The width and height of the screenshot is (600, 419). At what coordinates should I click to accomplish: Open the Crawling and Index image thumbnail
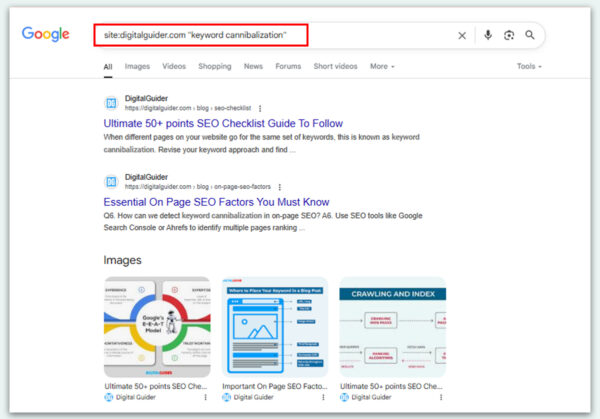393,327
